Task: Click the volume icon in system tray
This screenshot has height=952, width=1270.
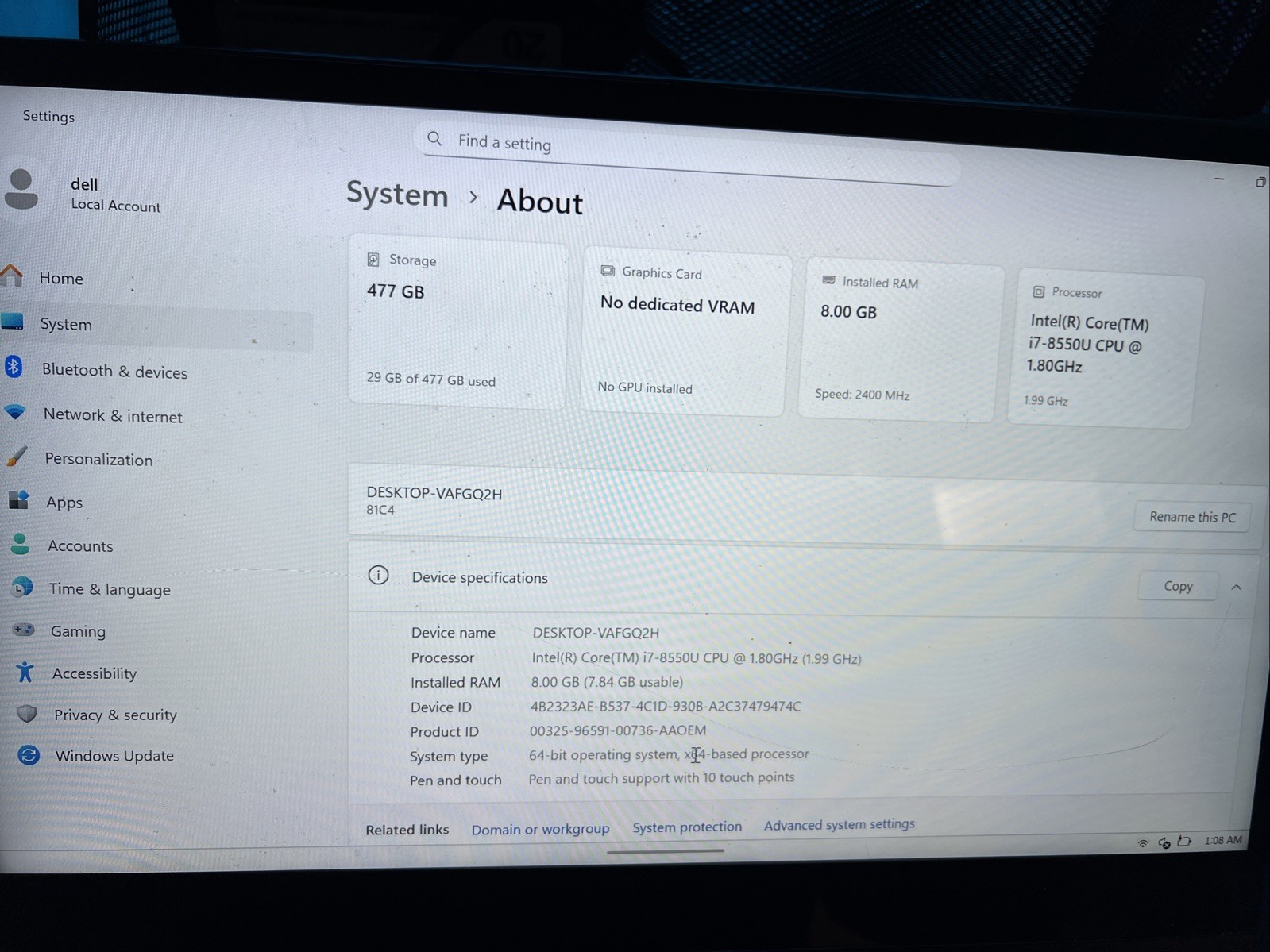Action: point(1164,842)
